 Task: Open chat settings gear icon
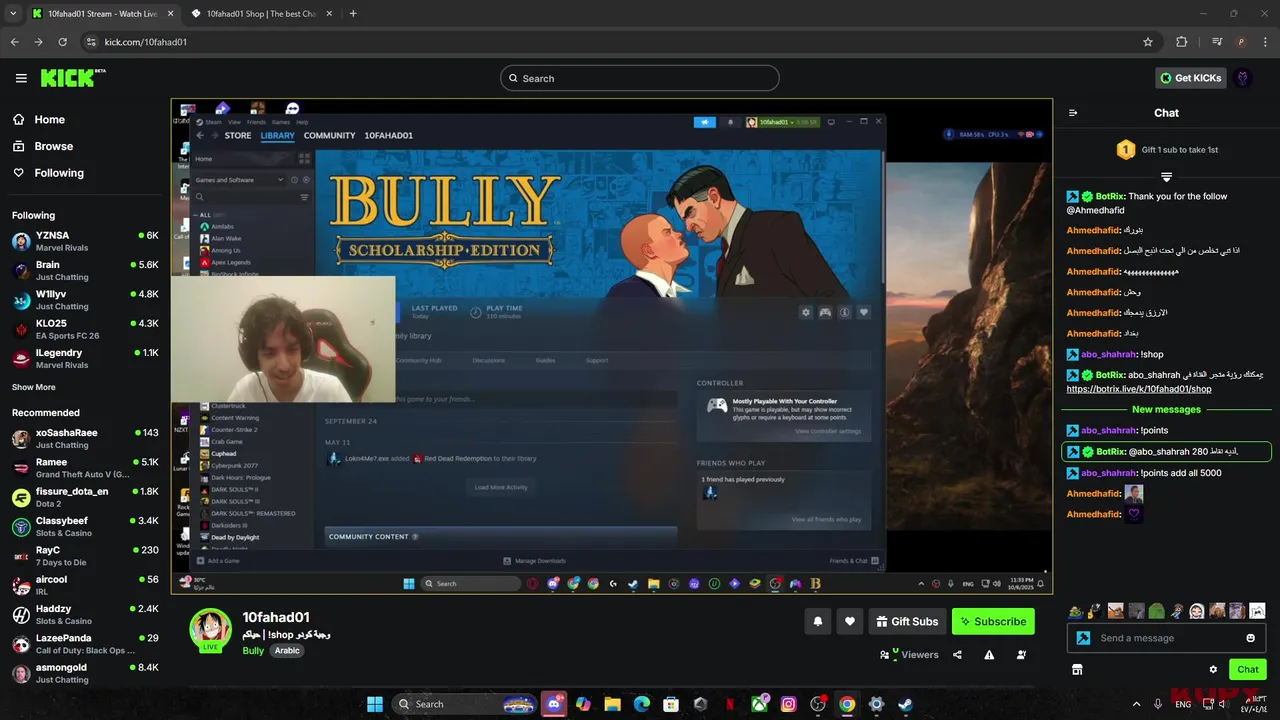[x=1213, y=669]
